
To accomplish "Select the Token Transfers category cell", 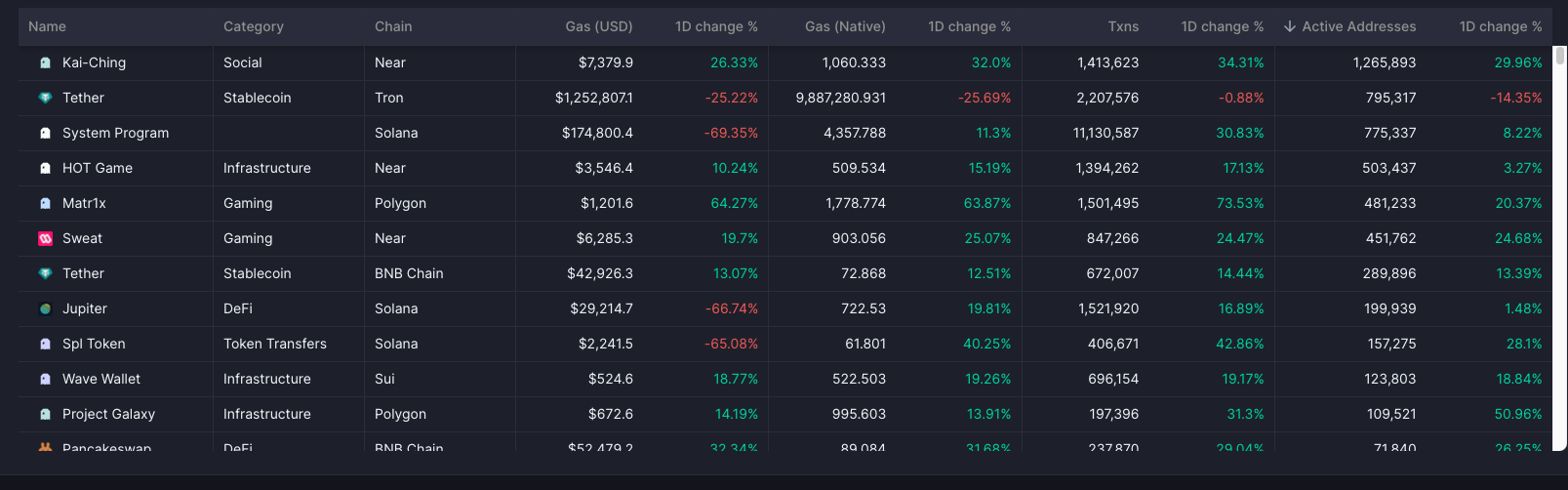I will pyautogui.click(x=275, y=344).
